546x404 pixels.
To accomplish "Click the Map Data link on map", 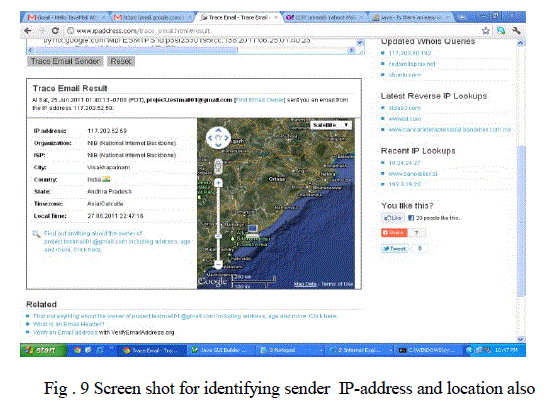I will pyautogui.click(x=305, y=284).
